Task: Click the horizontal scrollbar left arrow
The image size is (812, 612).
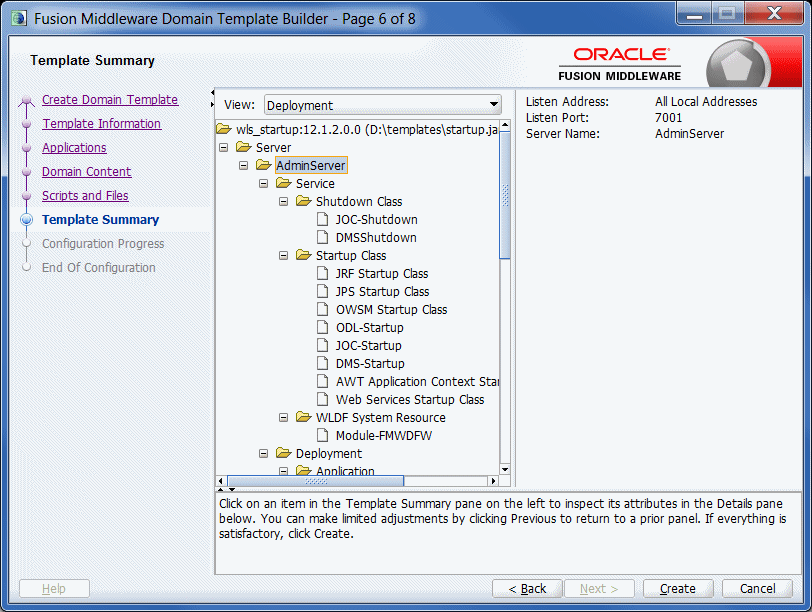Action: pyautogui.click(x=221, y=481)
